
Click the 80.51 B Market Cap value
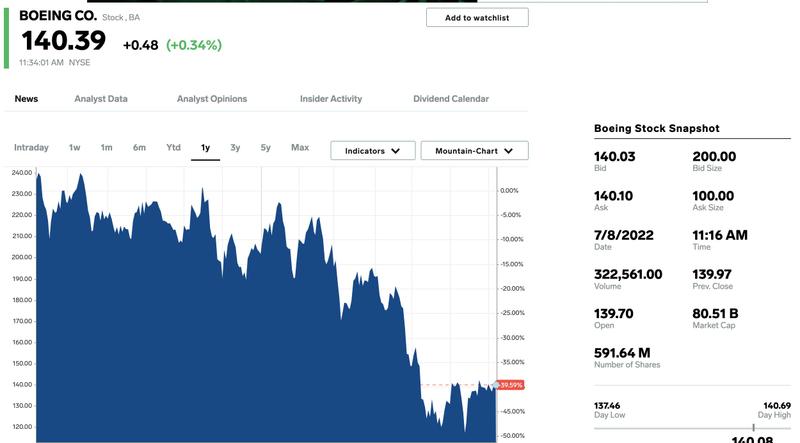point(715,314)
